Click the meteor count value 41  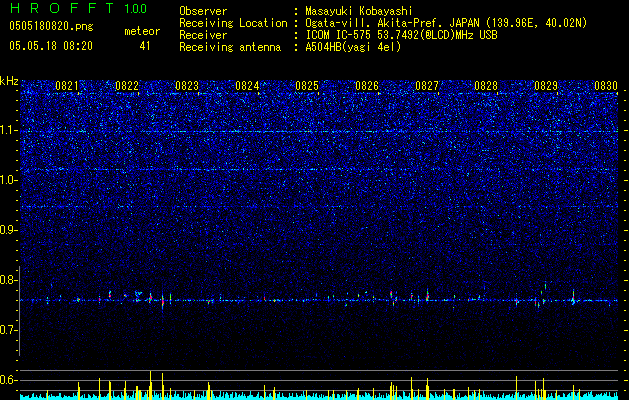[x=145, y=46]
